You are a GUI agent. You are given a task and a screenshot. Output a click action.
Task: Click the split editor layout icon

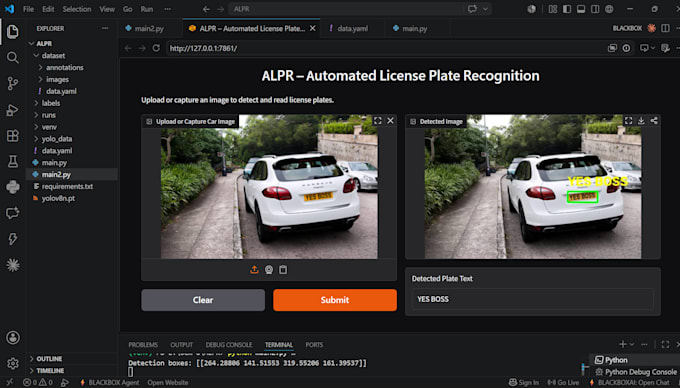click(x=665, y=28)
